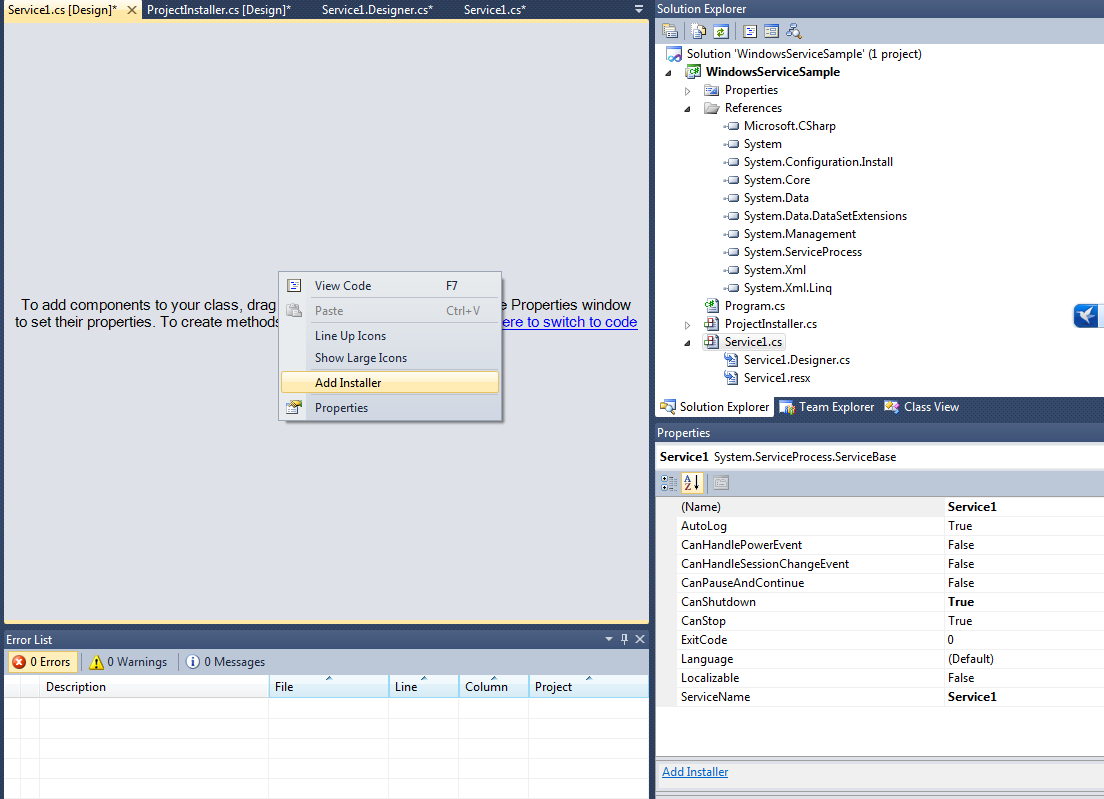Click Properties folder icon in tree
This screenshot has height=799, width=1104.
[x=712, y=90]
